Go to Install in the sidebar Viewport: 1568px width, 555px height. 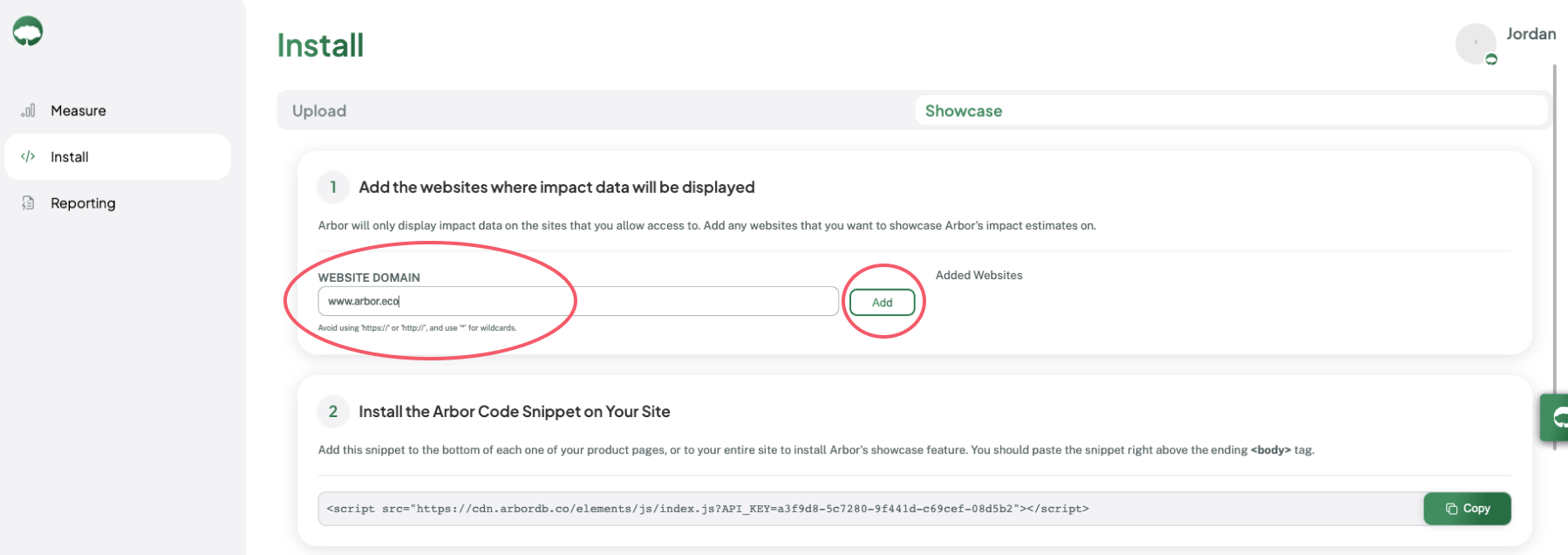coord(118,157)
